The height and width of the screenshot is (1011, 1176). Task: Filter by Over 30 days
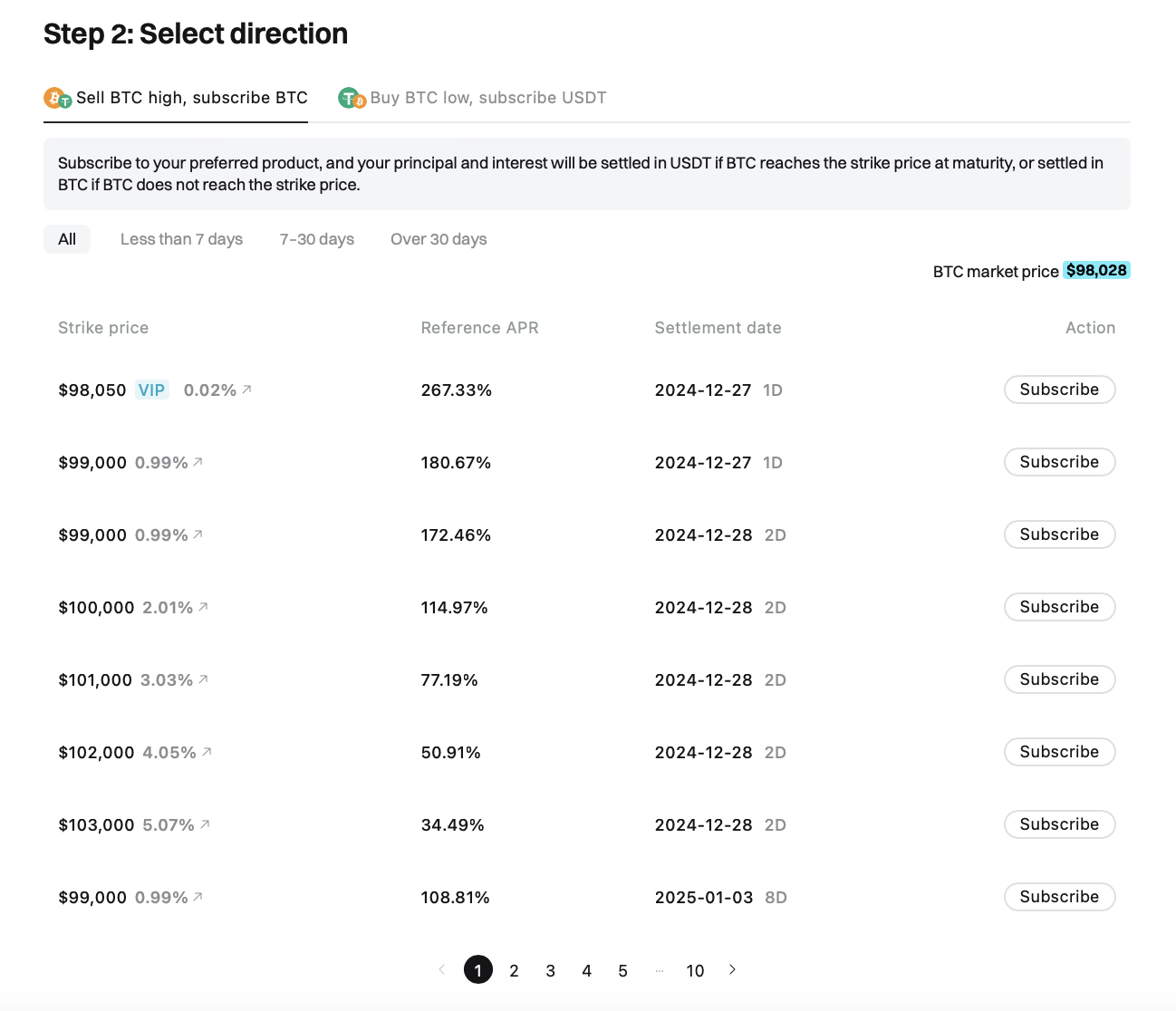tap(439, 239)
